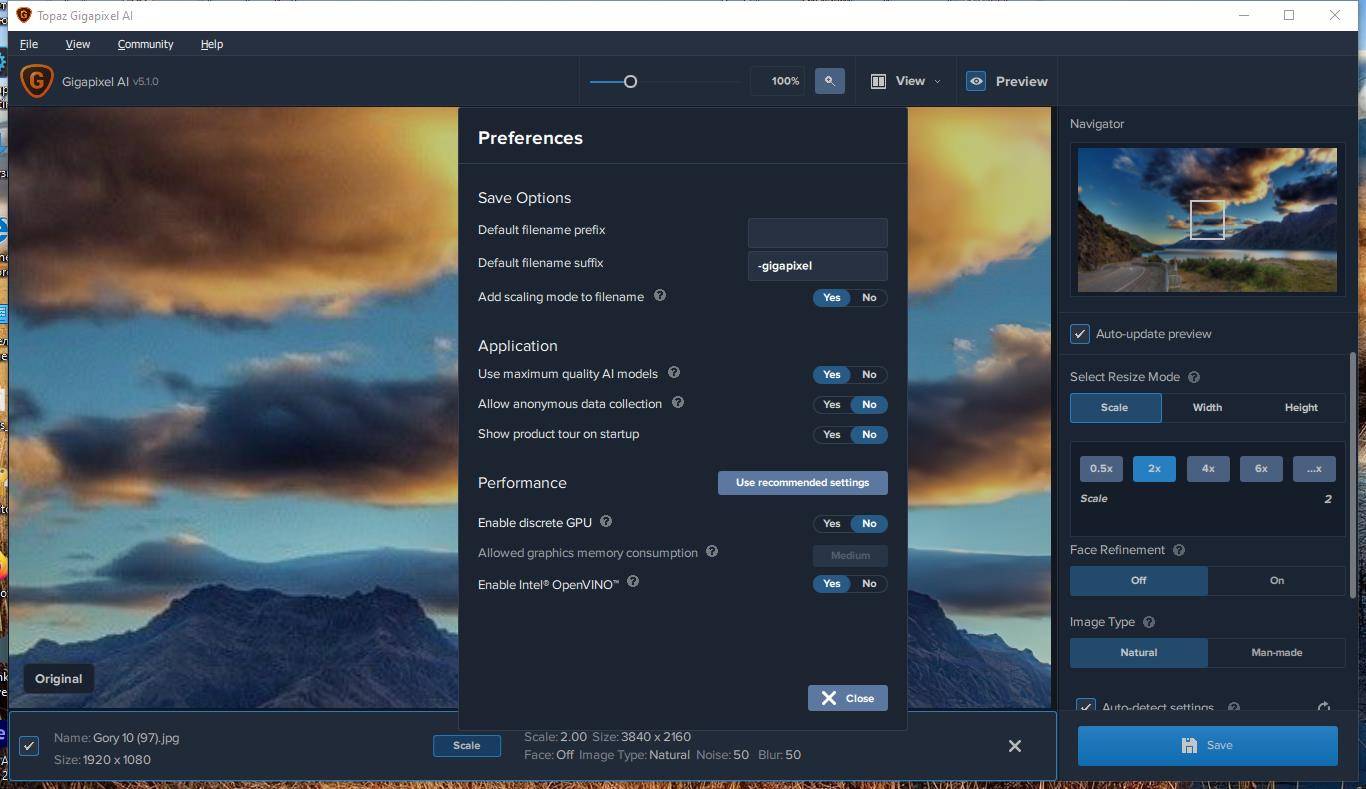Click Use recommended settings button
This screenshot has height=789, width=1366.
pos(803,482)
